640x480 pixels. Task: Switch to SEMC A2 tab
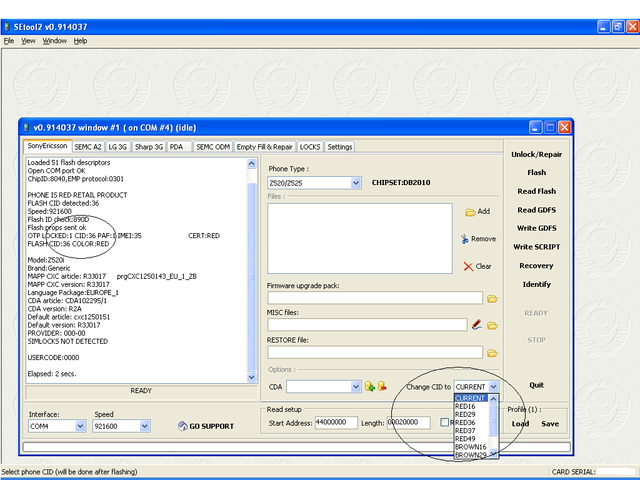88,147
